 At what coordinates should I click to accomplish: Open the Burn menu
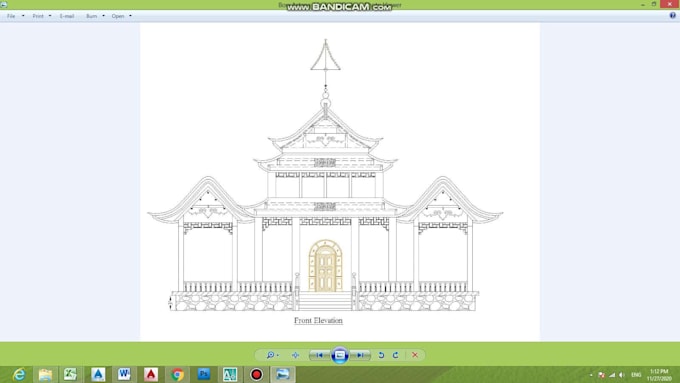tap(91, 16)
